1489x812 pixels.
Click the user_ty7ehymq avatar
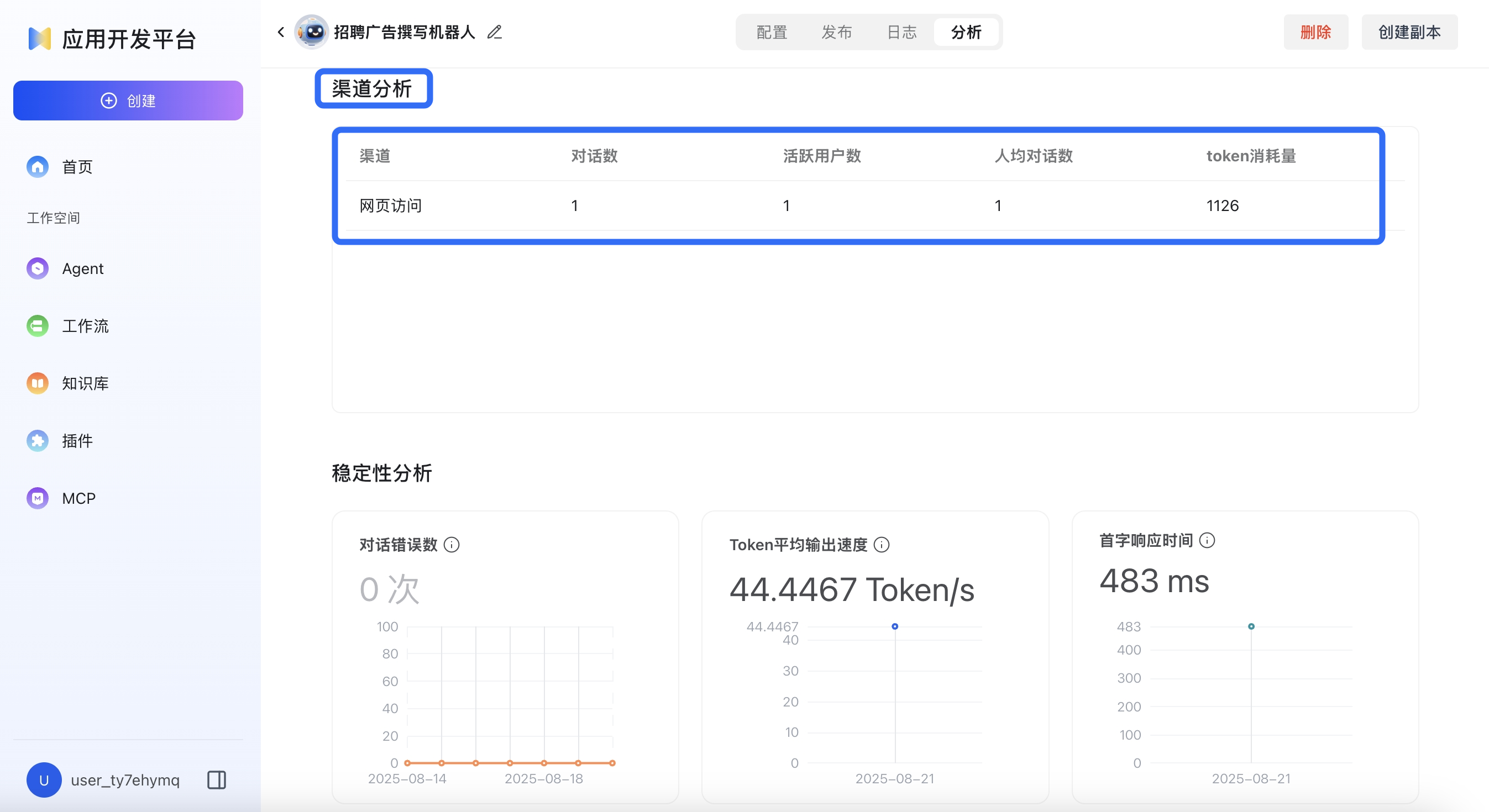click(44, 779)
